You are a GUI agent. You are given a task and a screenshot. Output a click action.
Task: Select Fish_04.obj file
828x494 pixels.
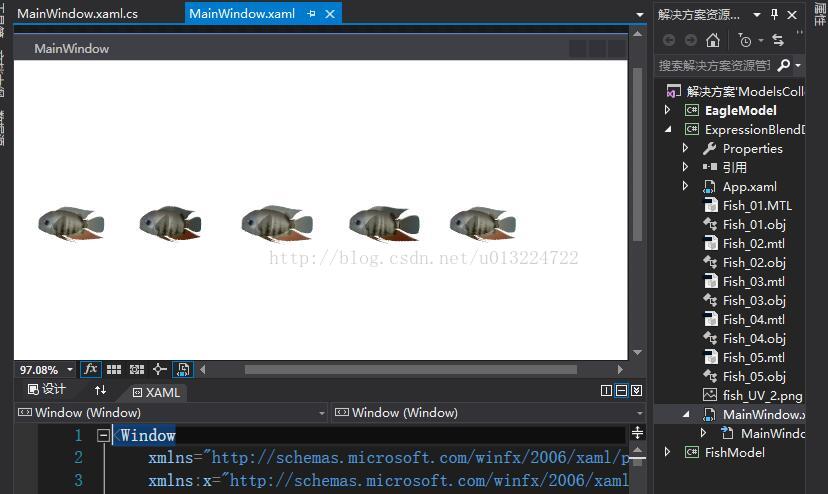point(754,339)
